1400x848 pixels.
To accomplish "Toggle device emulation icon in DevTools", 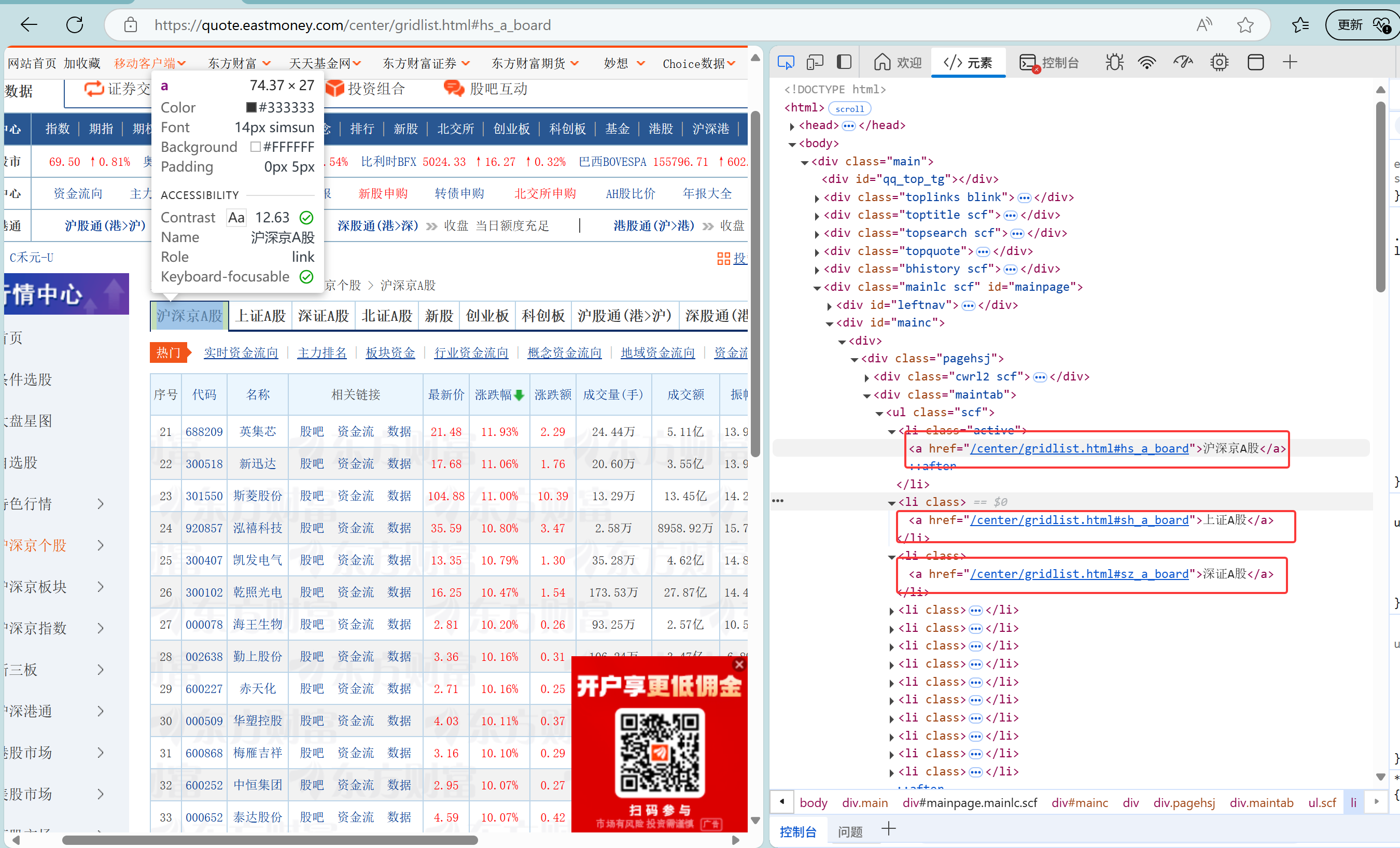I will pyautogui.click(x=815, y=62).
